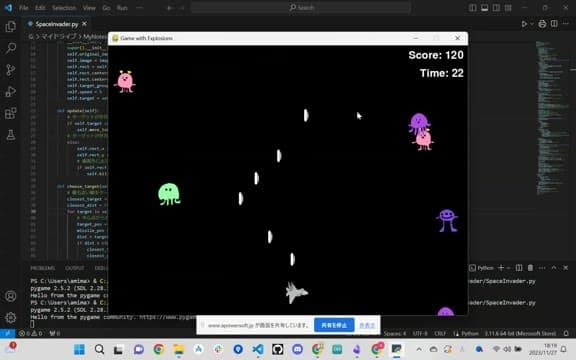
Task: Toggle the bottom panel layout
Action: [x=485, y=8]
